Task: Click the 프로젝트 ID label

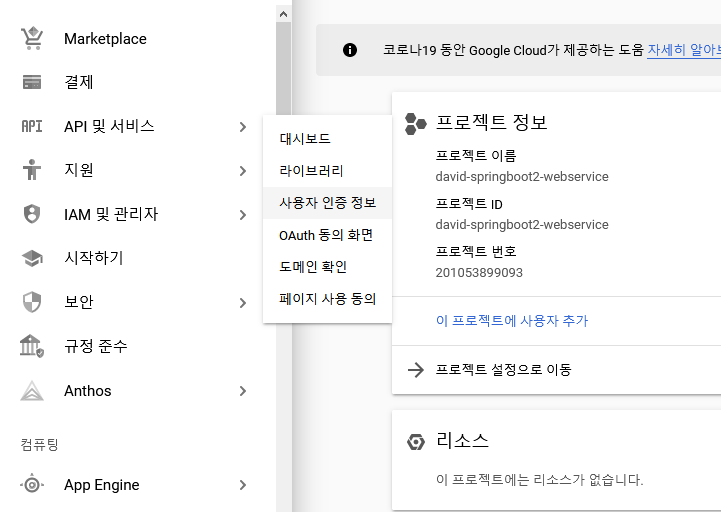Action: pyautogui.click(x=469, y=204)
